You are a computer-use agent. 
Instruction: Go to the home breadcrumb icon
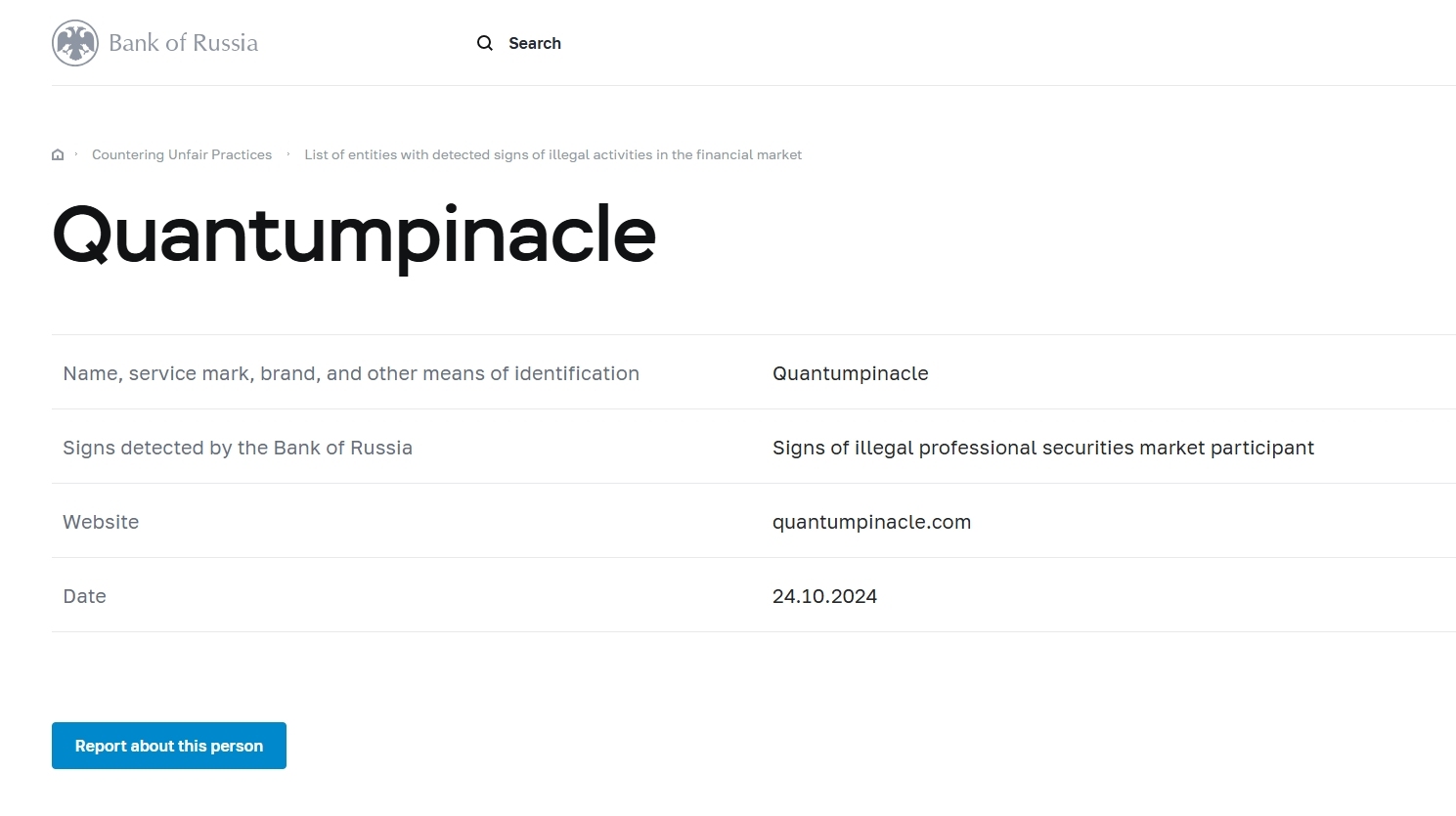58,154
